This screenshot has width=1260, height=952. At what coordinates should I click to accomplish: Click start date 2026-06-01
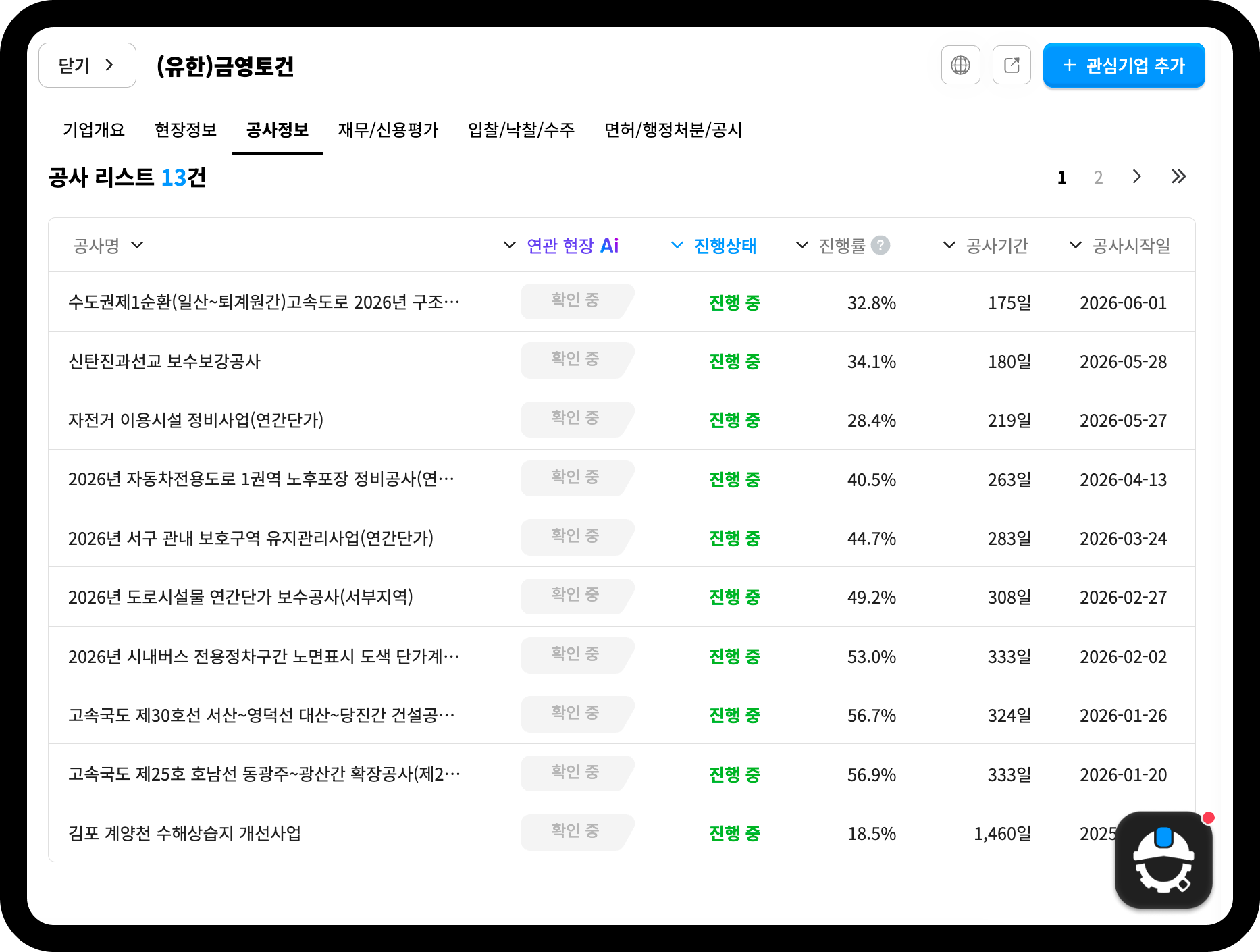(x=1123, y=303)
